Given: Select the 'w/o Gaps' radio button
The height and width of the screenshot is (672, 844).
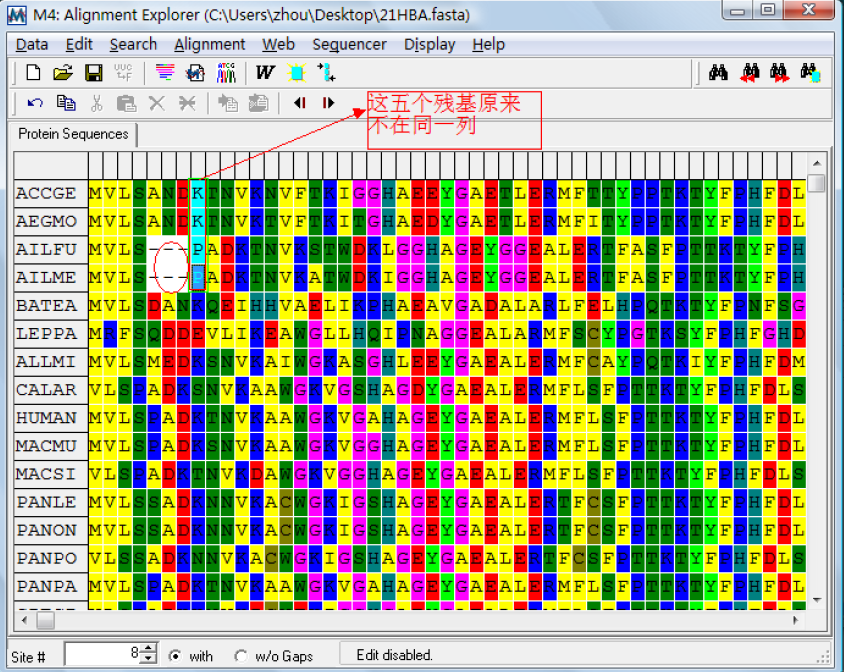Looking at the screenshot, I should coord(241,656).
